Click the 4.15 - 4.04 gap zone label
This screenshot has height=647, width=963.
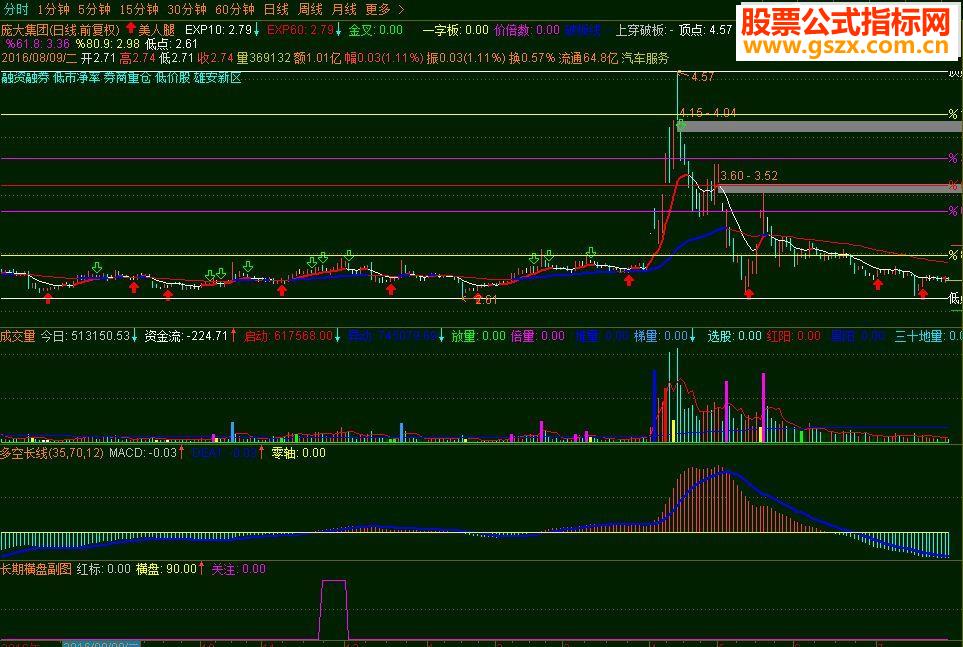(x=708, y=112)
